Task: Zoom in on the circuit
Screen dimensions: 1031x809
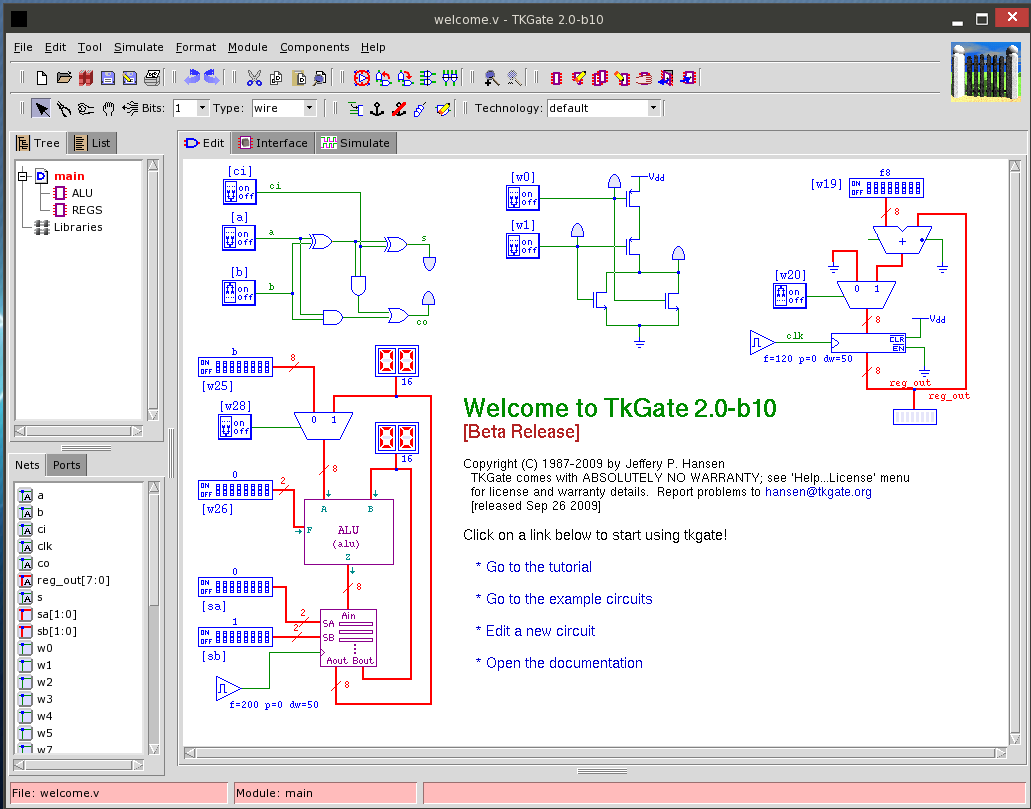Action: [491, 78]
